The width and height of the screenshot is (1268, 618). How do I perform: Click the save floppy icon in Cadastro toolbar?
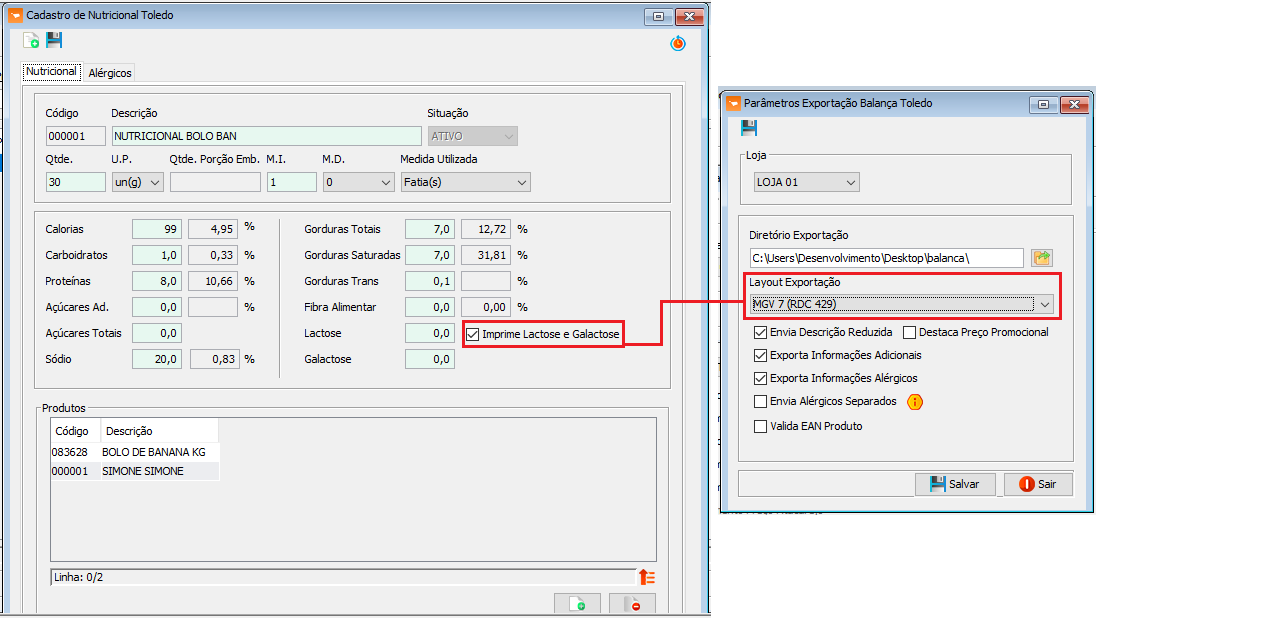point(54,41)
